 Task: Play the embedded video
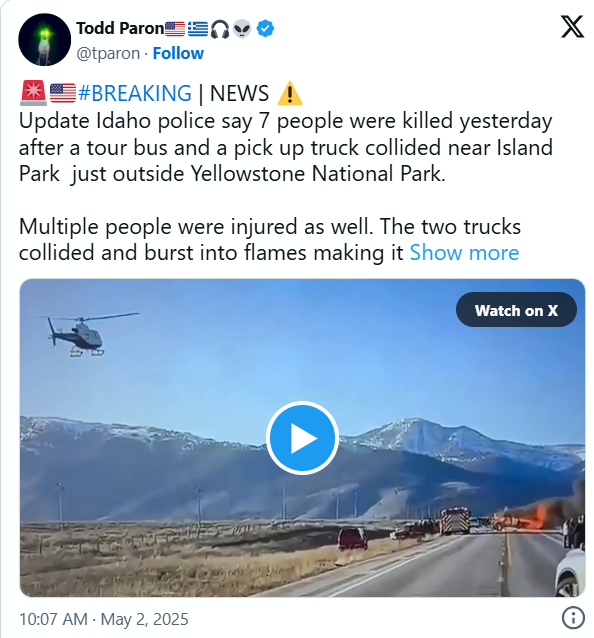(302, 438)
